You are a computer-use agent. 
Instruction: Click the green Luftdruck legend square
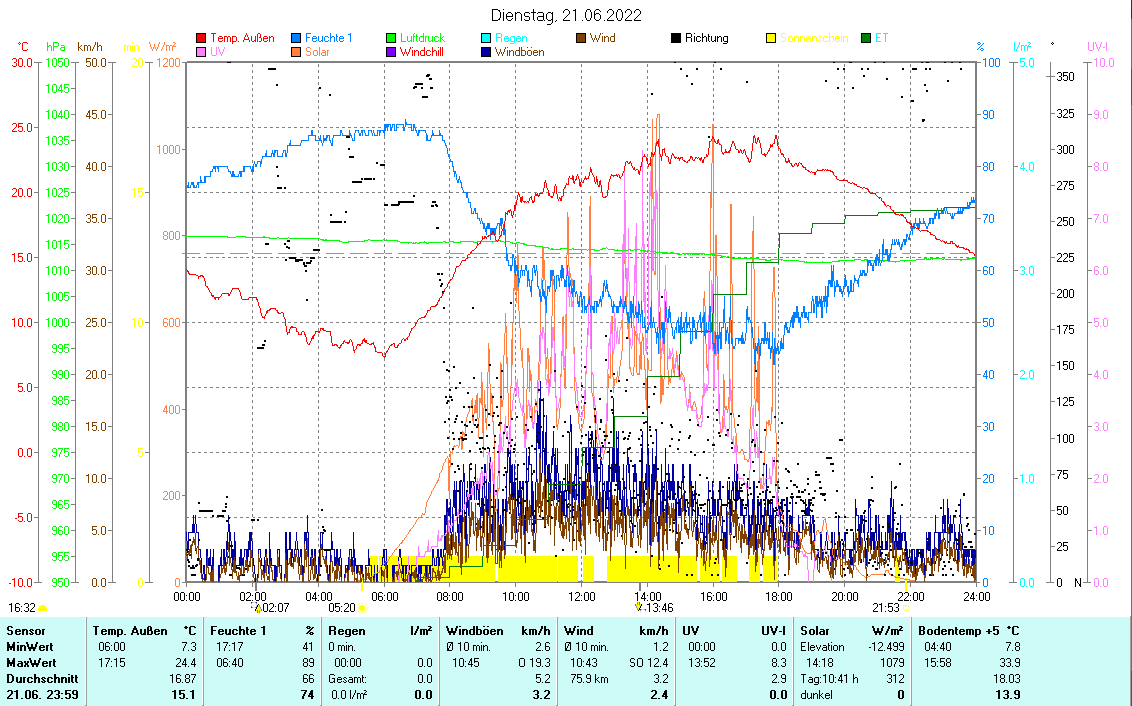click(391, 38)
